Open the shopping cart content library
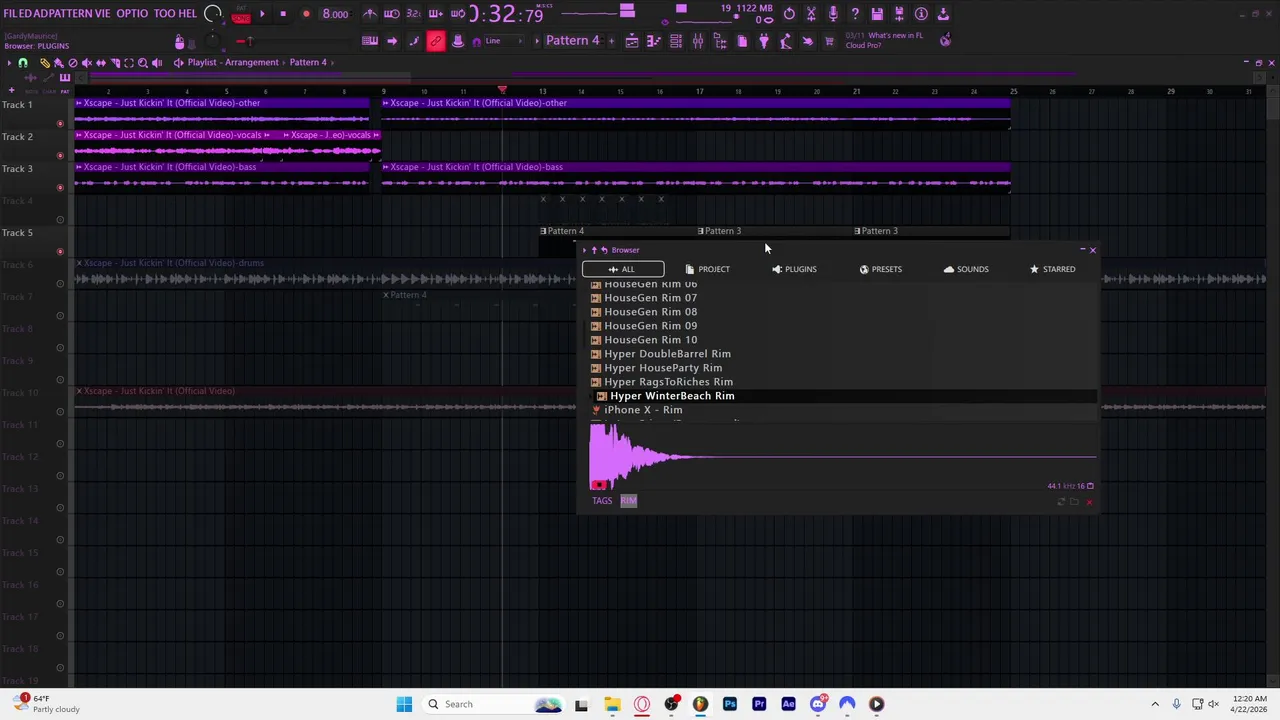The width and height of the screenshot is (1280, 720). point(829,41)
